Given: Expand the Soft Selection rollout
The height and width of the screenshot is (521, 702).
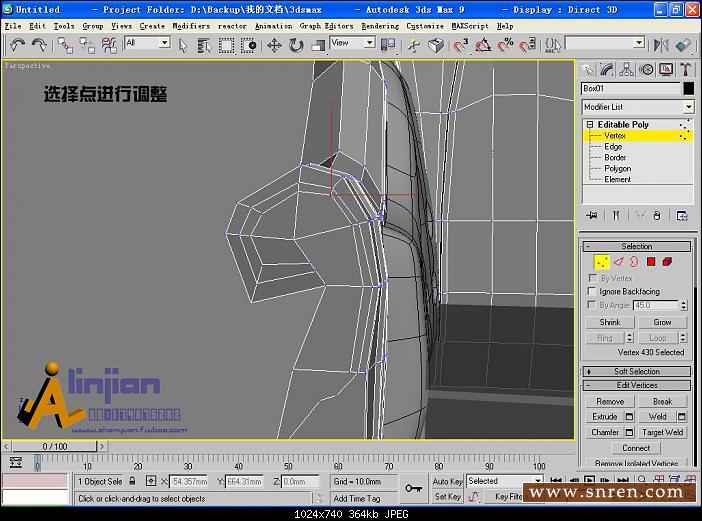Looking at the screenshot, I should [x=637, y=371].
